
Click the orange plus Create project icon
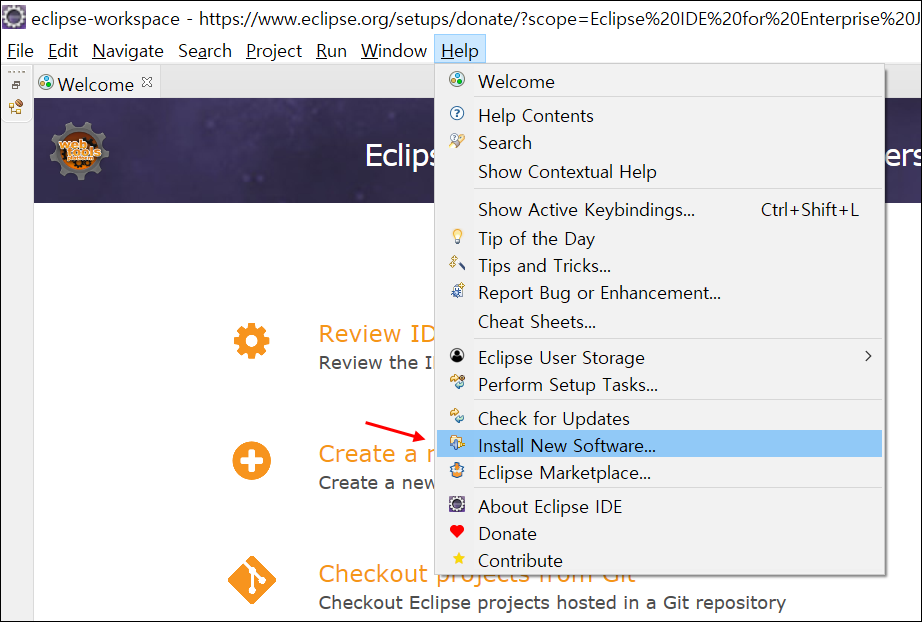(x=252, y=460)
